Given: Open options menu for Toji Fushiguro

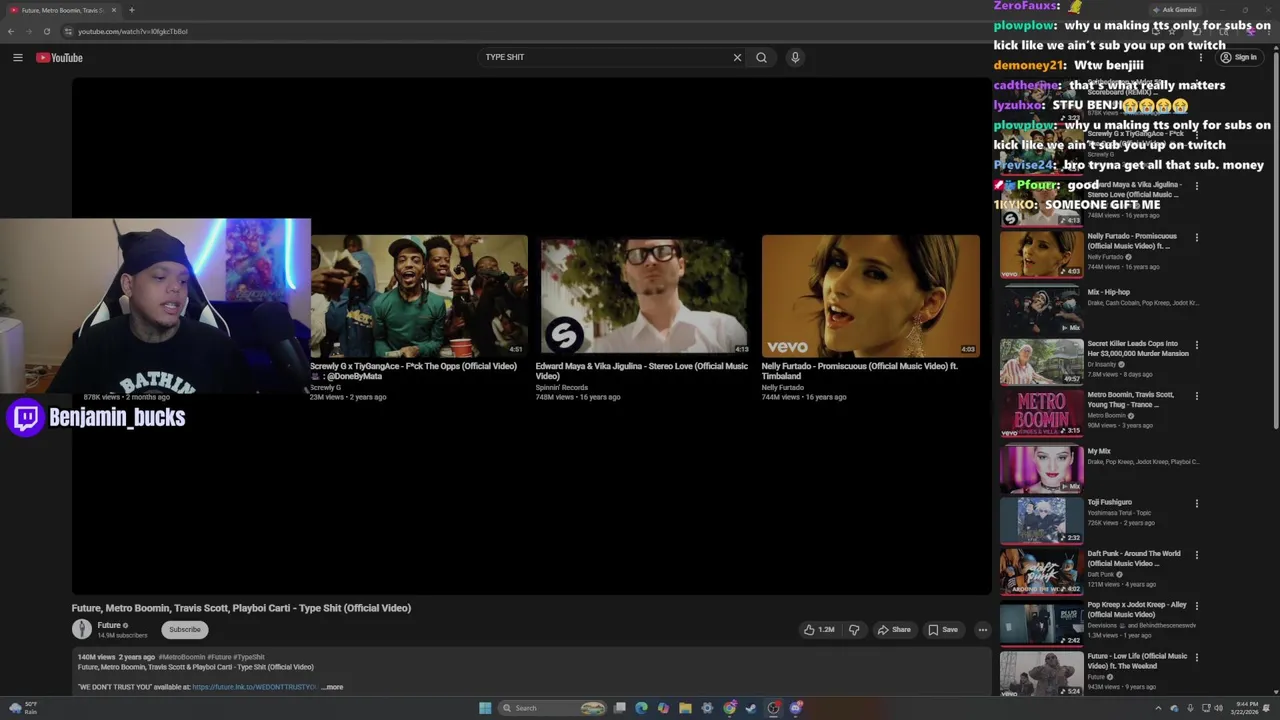Looking at the screenshot, I should point(1196,503).
